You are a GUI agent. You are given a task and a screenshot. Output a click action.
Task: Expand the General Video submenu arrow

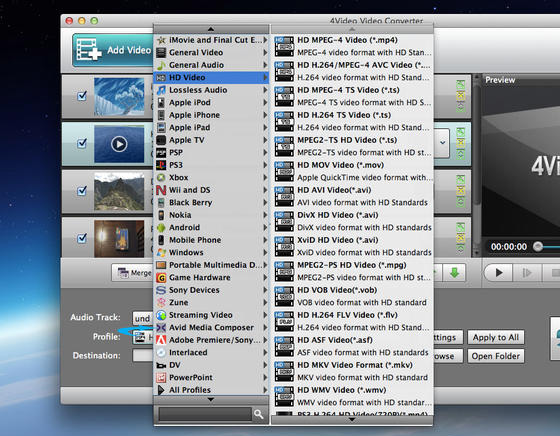click(x=265, y=52)
